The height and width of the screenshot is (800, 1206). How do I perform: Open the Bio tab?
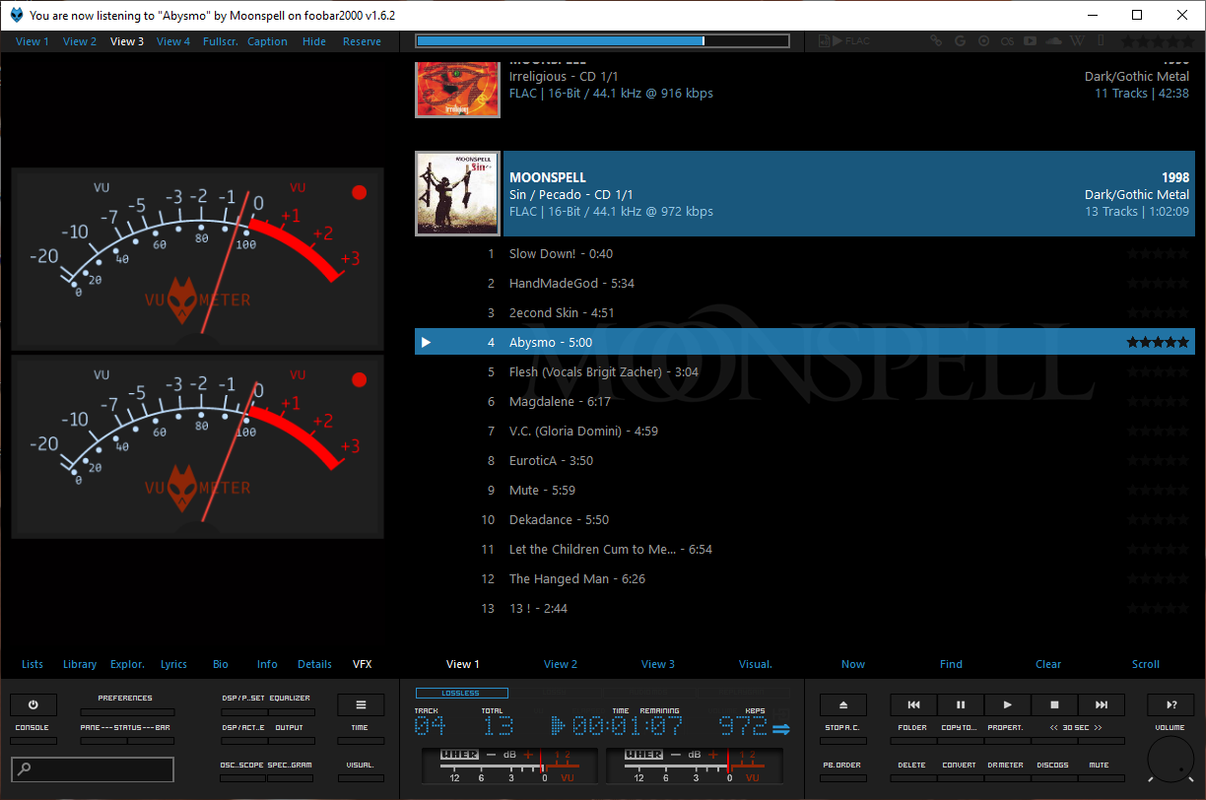pyautogui.click(x=221, y=664)
